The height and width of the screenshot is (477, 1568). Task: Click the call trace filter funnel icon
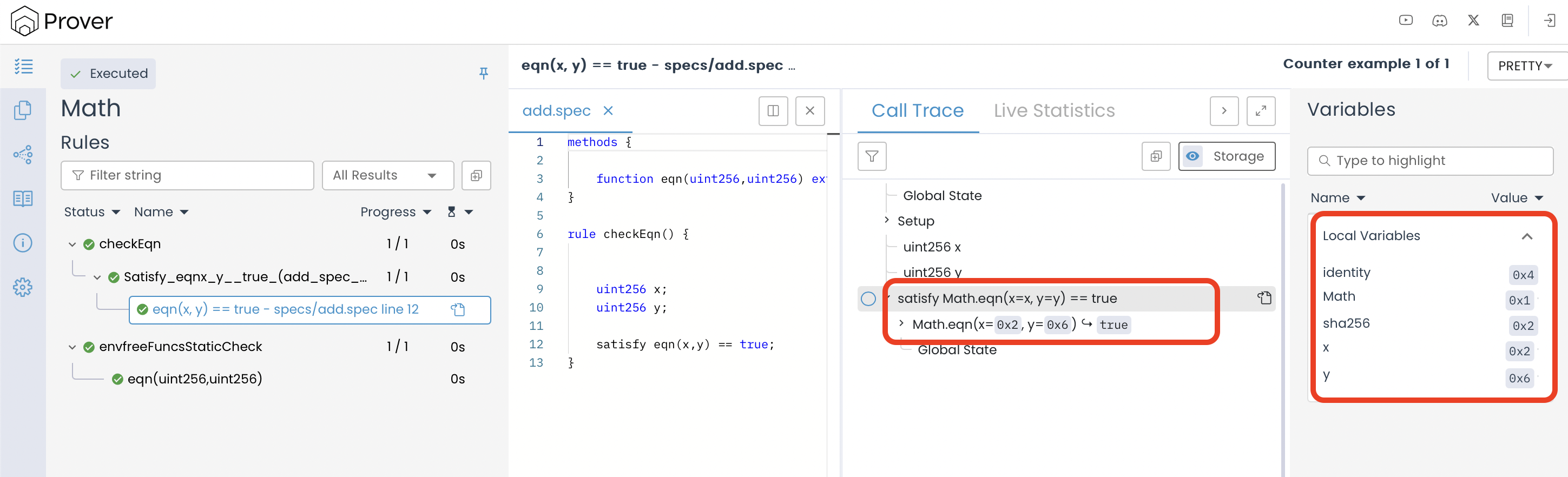(872, 156)
